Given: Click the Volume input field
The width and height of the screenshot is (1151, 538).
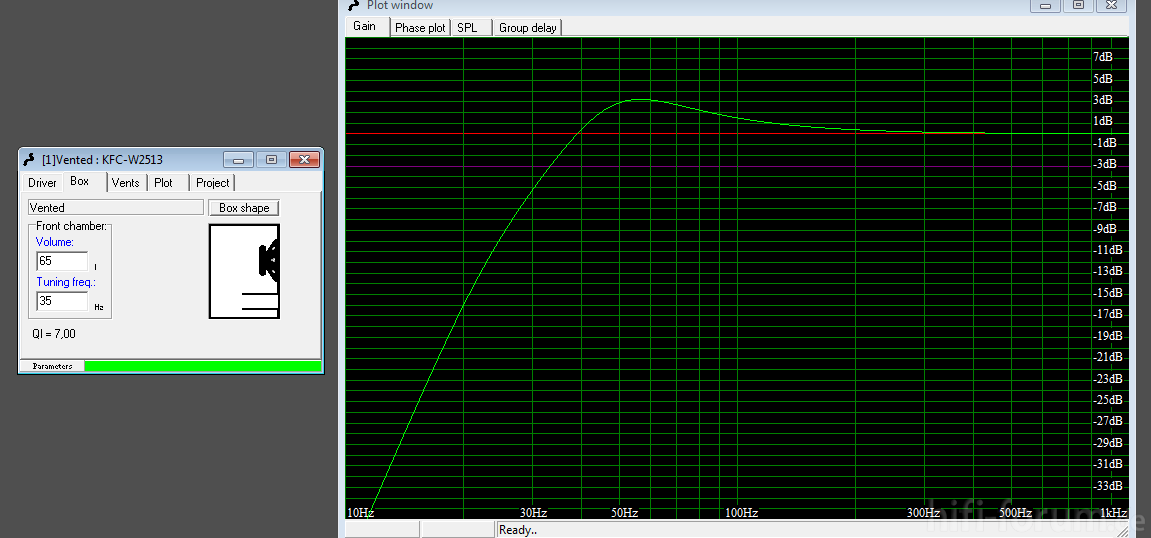Looking at the screenshot, I should point(62,261).
